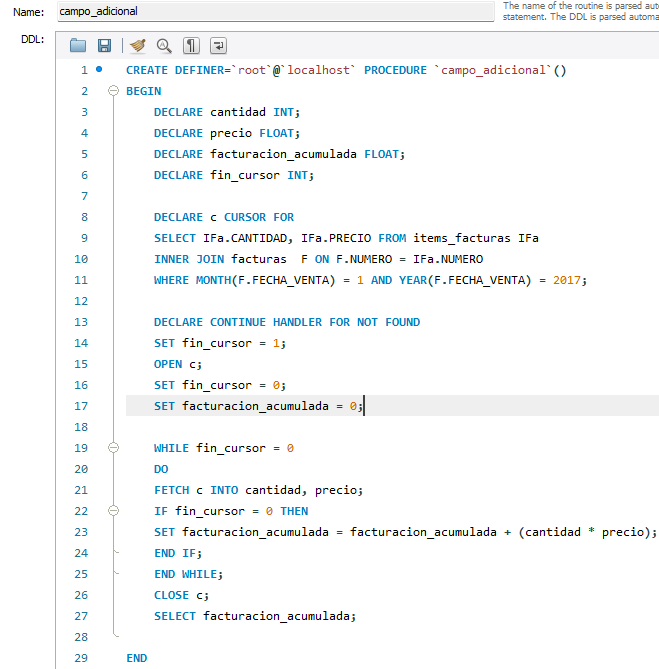Open a SQL script file via folder icon

pyautogui.click(x=78, y=46)
